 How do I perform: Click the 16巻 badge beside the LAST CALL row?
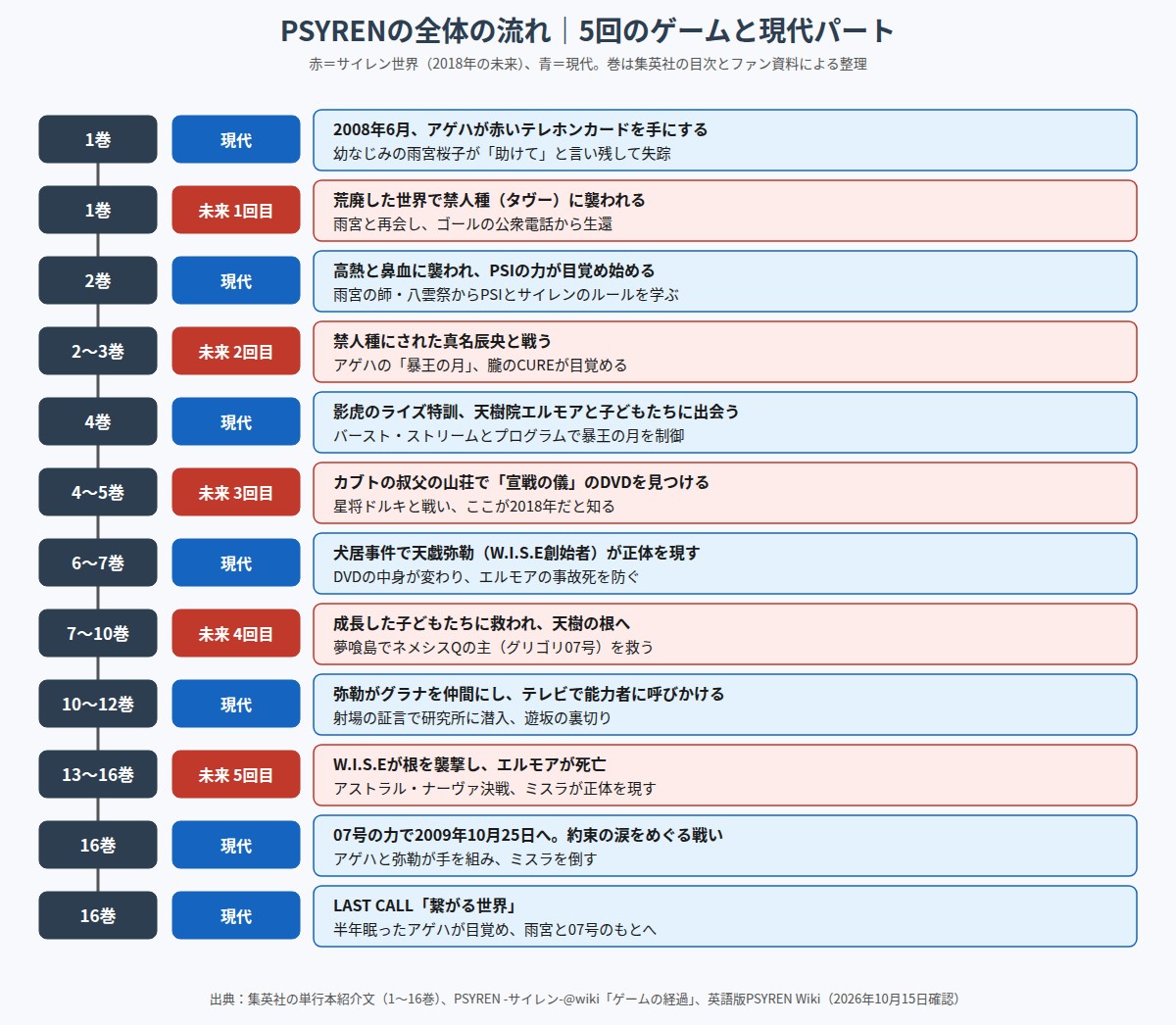click(98, 915)
